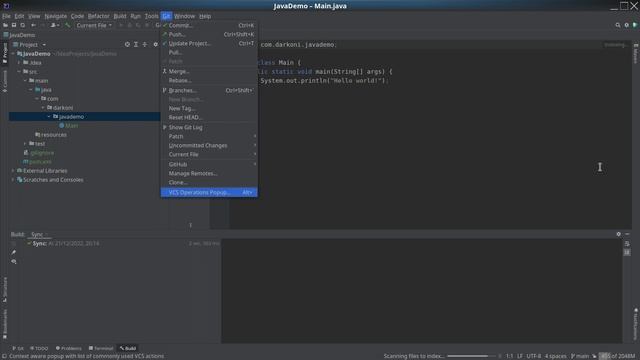Screen dimensions: 640x360
Task: Open IDE settings gear in top toolbar
Action: coord(627,25)
